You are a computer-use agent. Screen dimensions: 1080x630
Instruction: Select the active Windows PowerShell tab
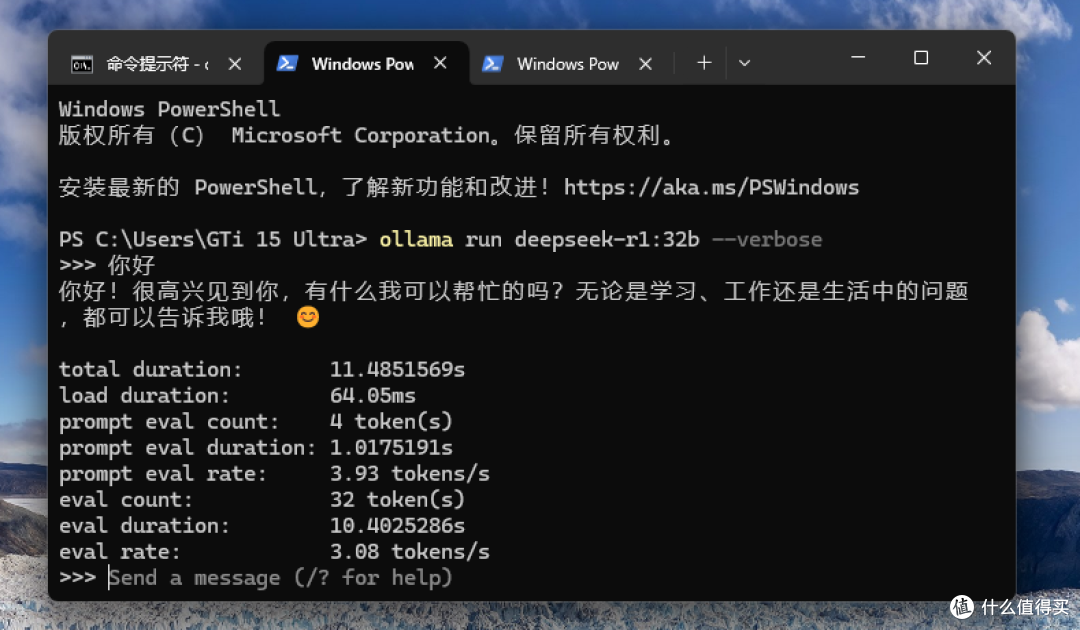coord(363,63)
